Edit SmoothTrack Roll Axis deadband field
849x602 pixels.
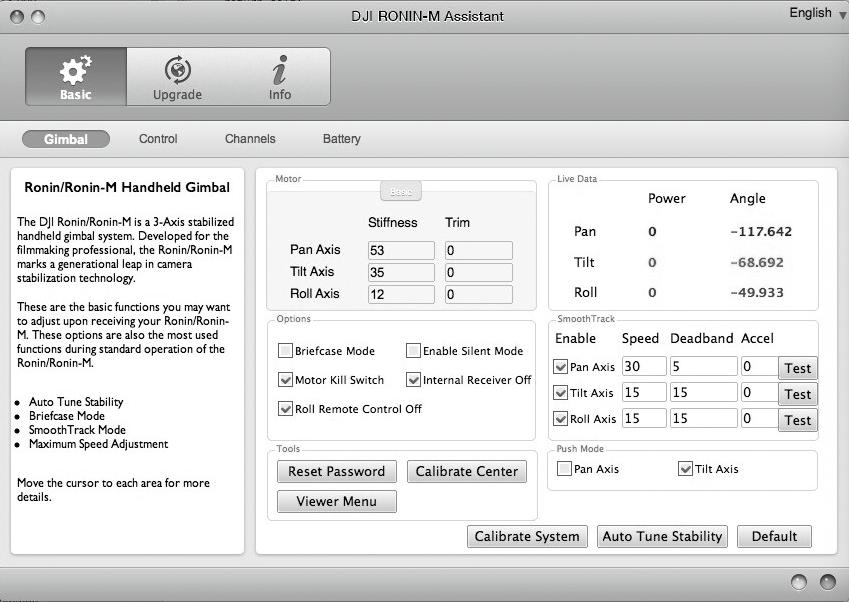pos(704,418)
